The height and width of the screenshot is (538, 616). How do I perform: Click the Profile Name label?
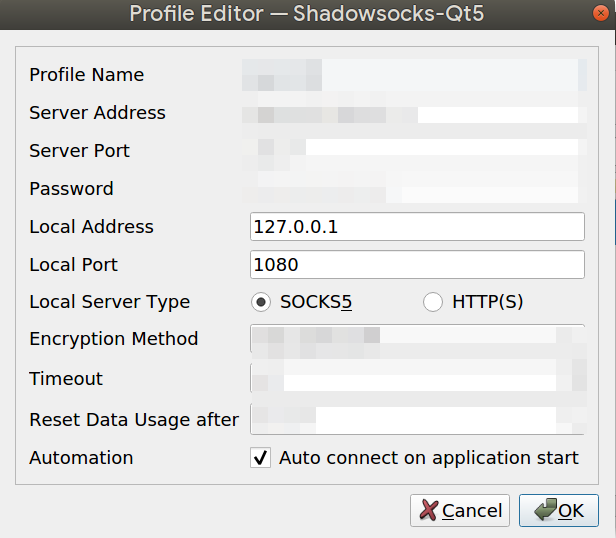tap(87, 75)
